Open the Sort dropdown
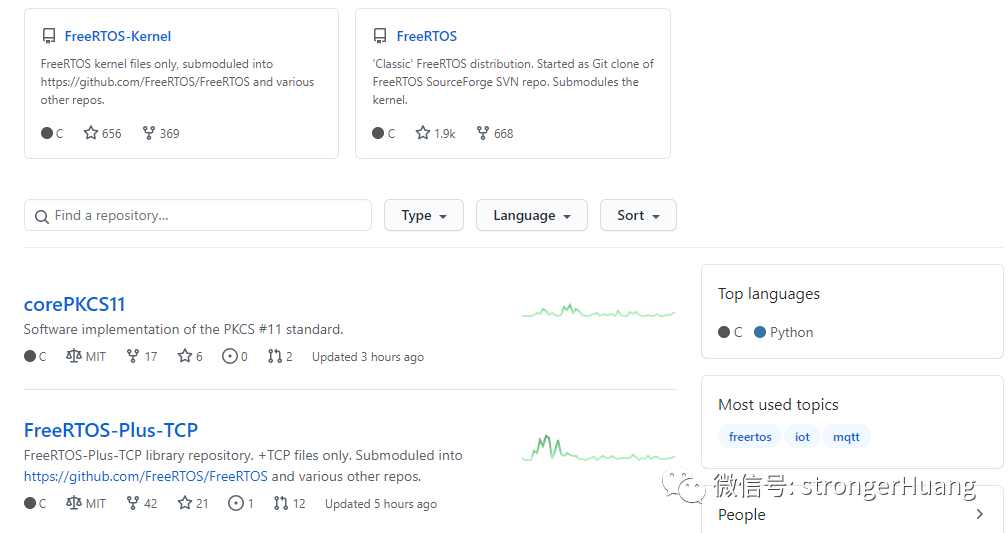Screen dimensions: 1008x533 [x=638, y=215]
